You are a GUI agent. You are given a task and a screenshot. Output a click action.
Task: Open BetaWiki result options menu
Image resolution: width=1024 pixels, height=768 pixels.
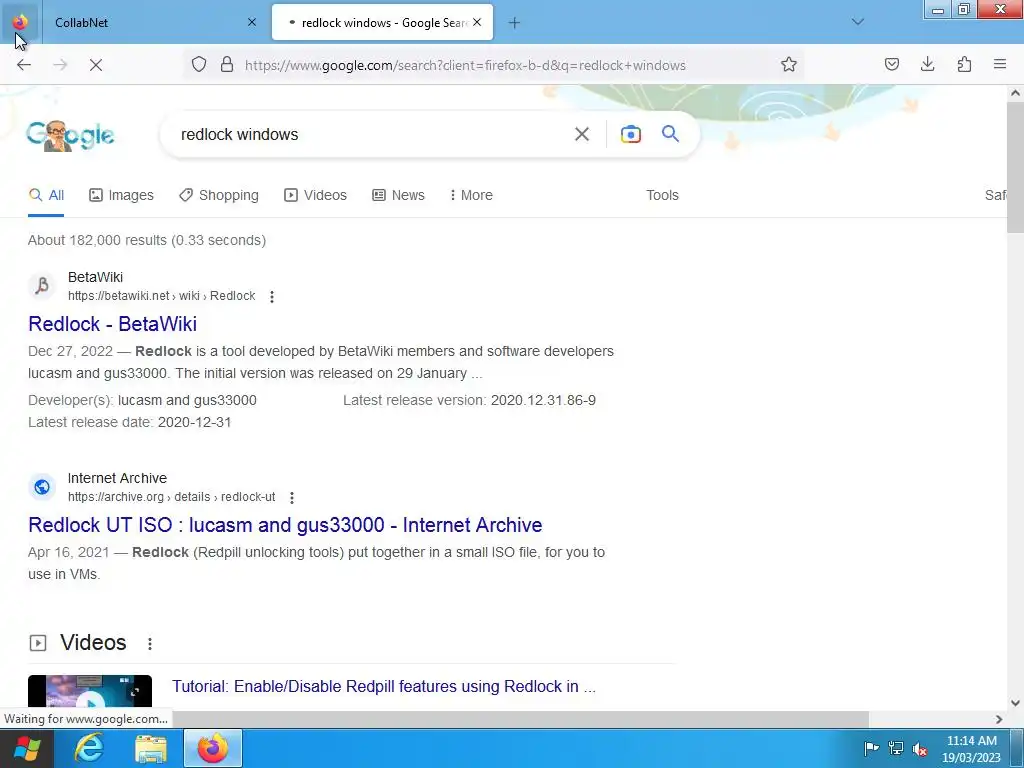[272, 296]
